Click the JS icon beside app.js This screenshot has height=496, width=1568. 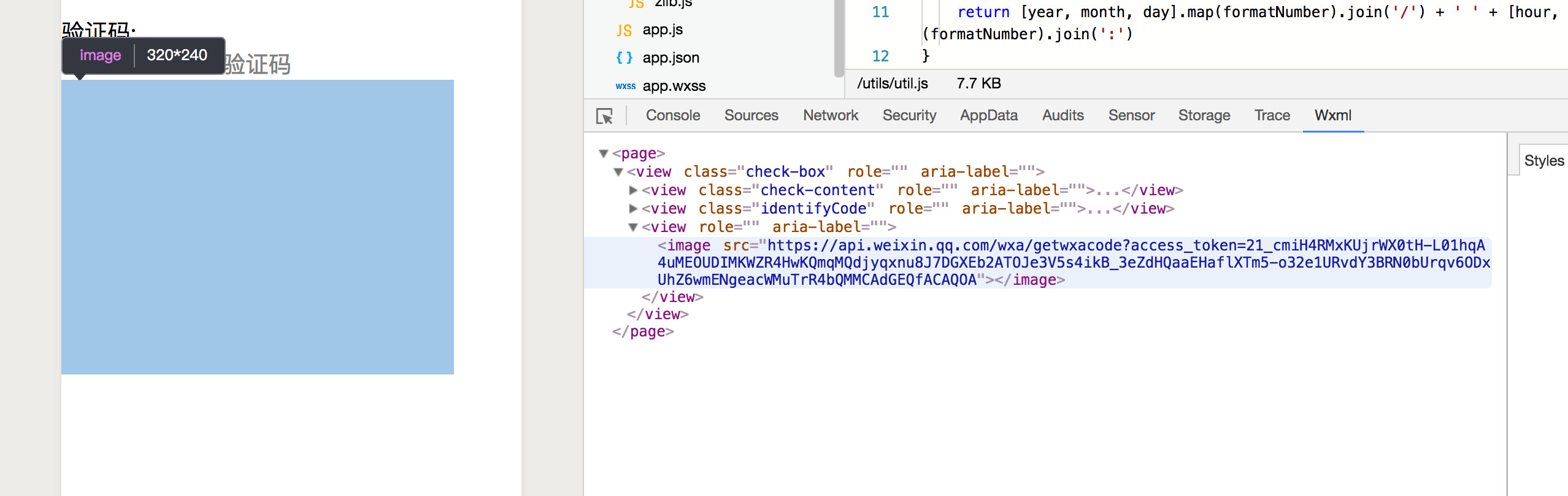point(624,30)
